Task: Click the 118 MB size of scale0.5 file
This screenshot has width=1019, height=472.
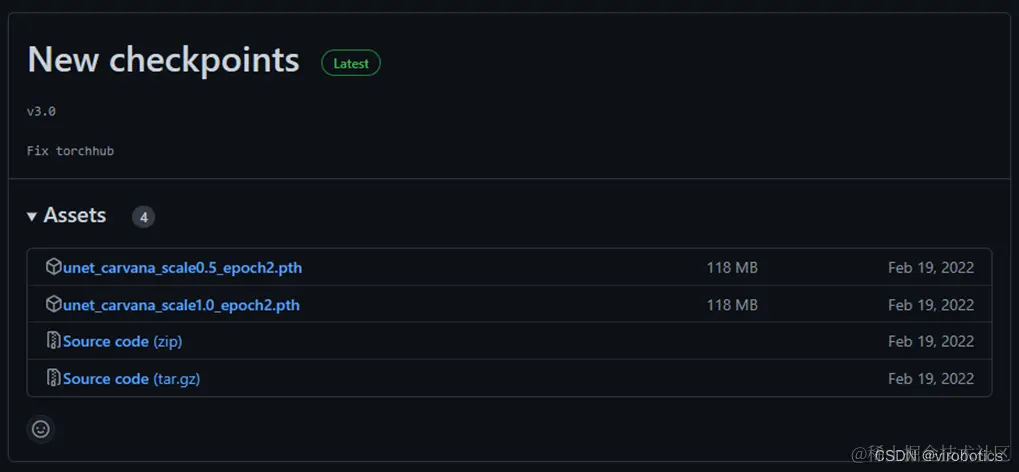Action: (x=732, y=268)
